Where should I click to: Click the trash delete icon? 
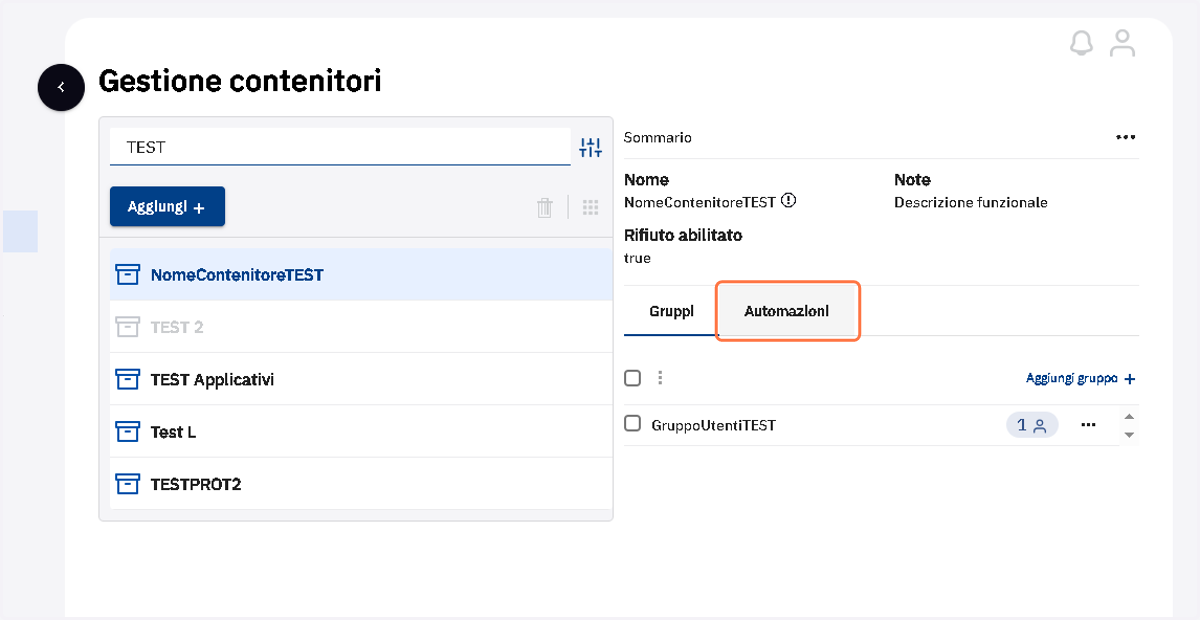tap(544, 207)
